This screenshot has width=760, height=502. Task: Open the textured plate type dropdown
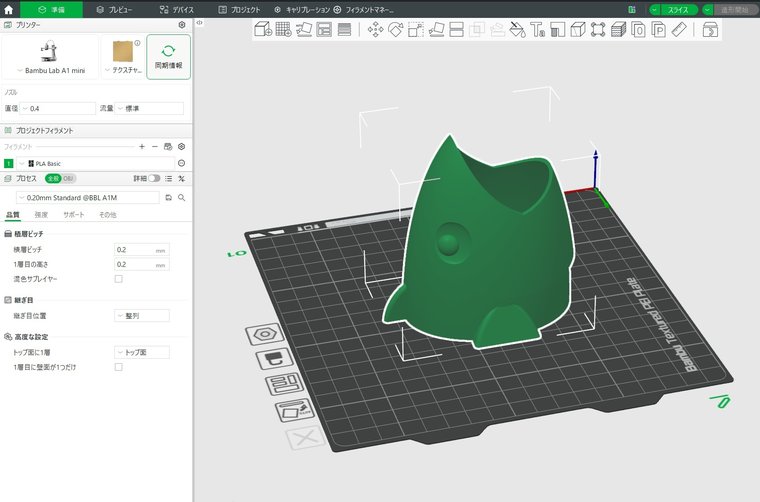[123, 57]
